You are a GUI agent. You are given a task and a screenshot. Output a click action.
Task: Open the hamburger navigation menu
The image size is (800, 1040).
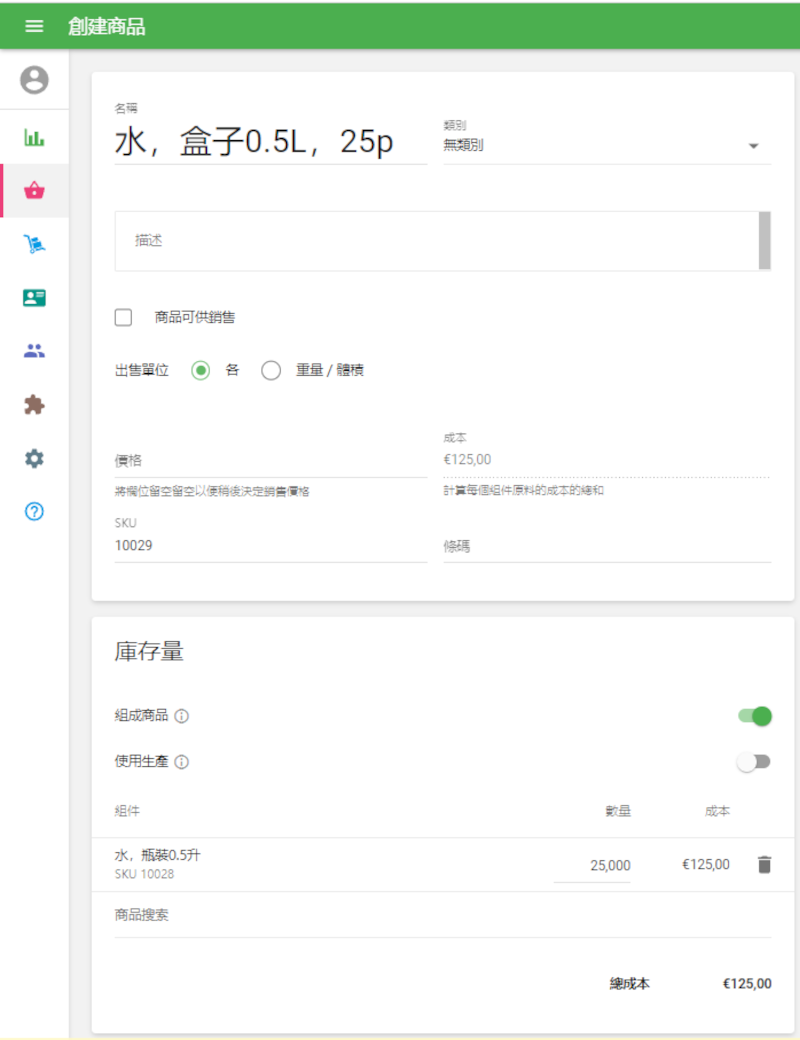pyautogui.click(x=33, y=25)
